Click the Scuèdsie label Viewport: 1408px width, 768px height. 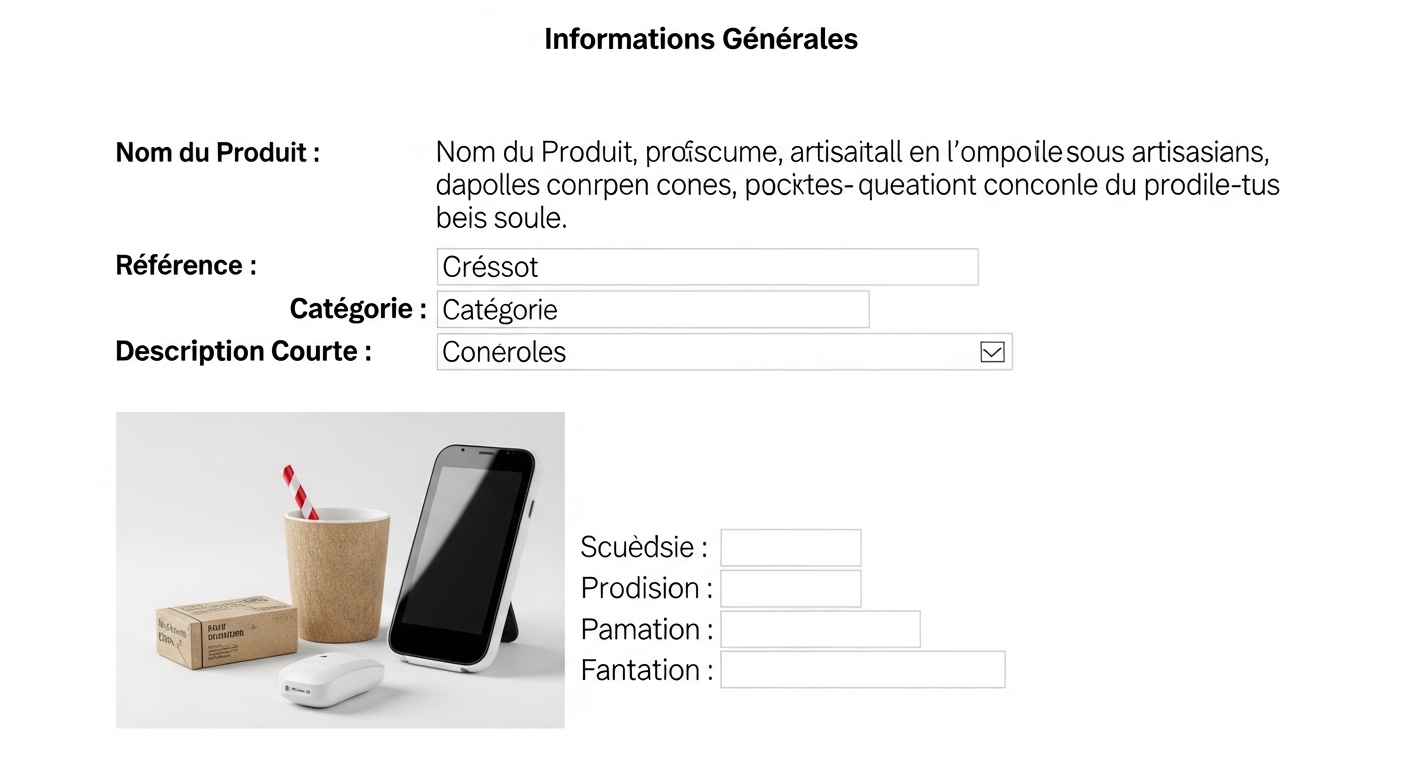coord(644,548)
